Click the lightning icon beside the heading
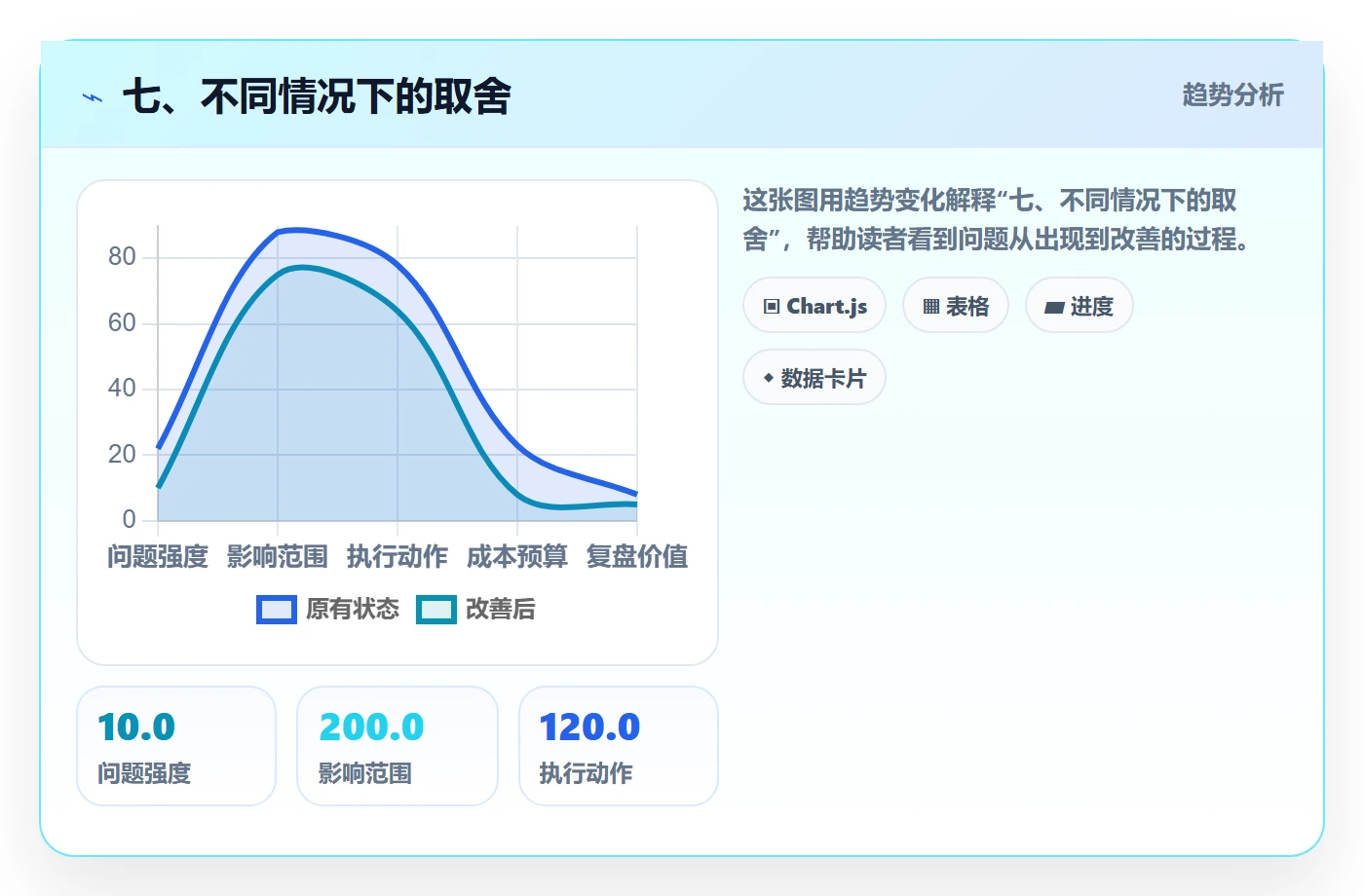The width and height of the screenshot is (1364, 896). [93, 97]
